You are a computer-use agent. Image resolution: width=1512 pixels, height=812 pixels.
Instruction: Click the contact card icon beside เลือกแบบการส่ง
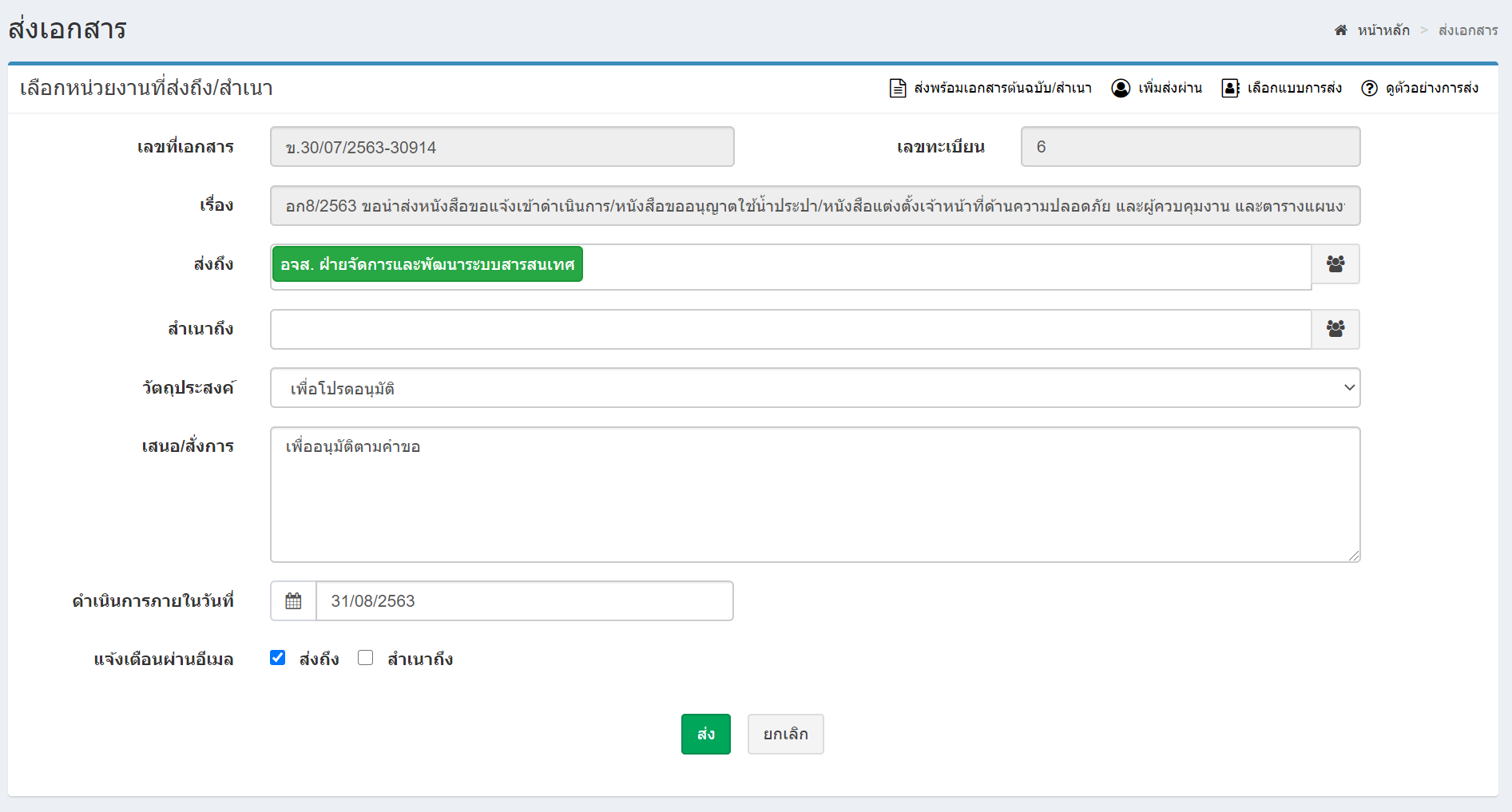tap(1230, 88)
